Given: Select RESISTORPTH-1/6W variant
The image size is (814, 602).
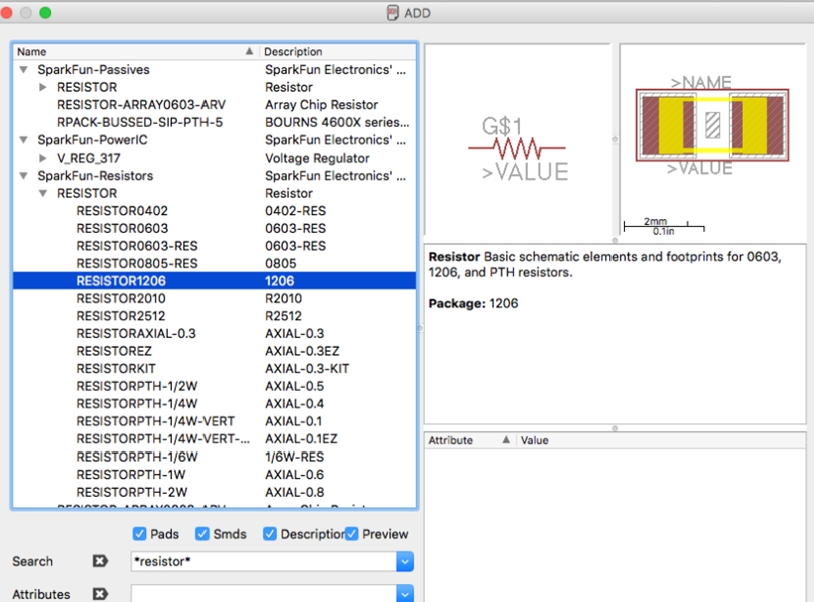Looking at the screenshot, I should pos(214,457).
